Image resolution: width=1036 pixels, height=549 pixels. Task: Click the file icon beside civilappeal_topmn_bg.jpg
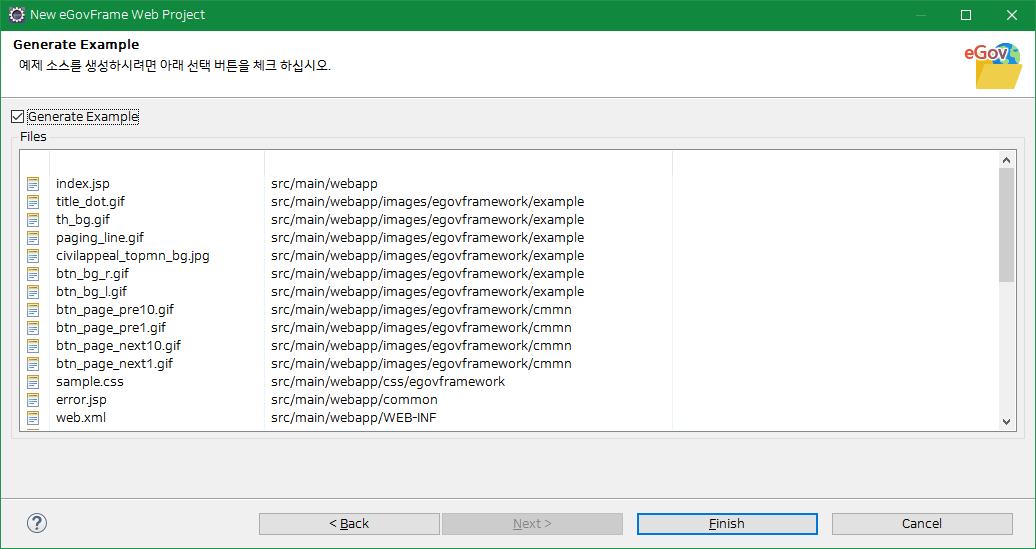point(33,256)
